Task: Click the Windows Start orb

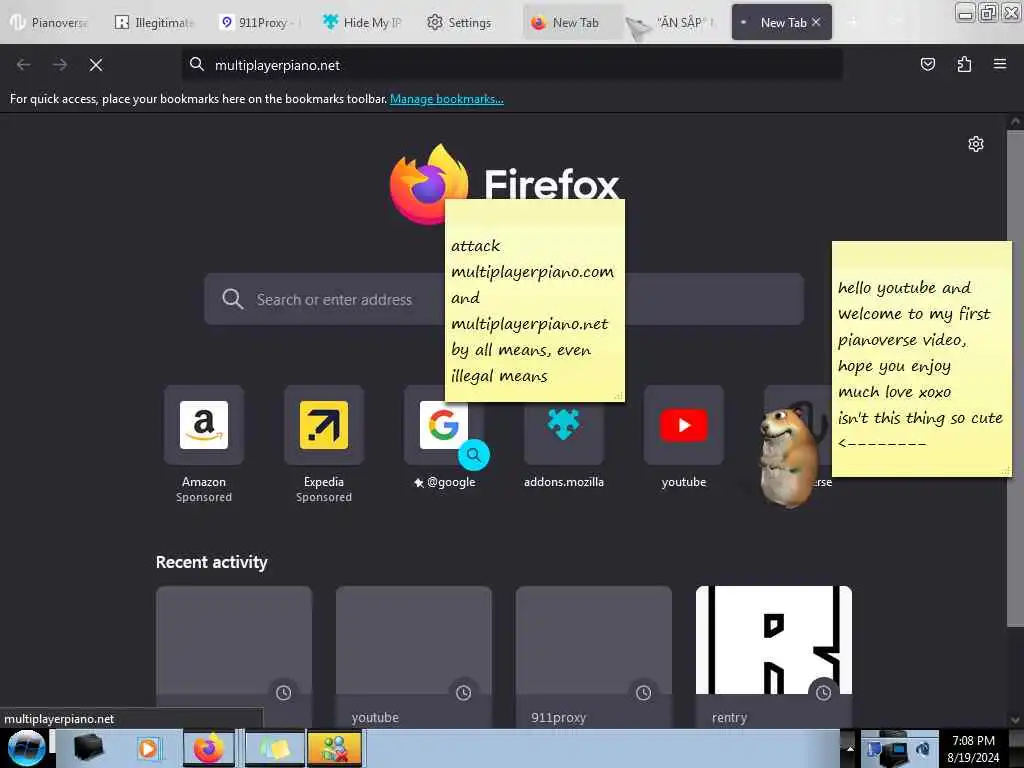Action: coord(26,748)
